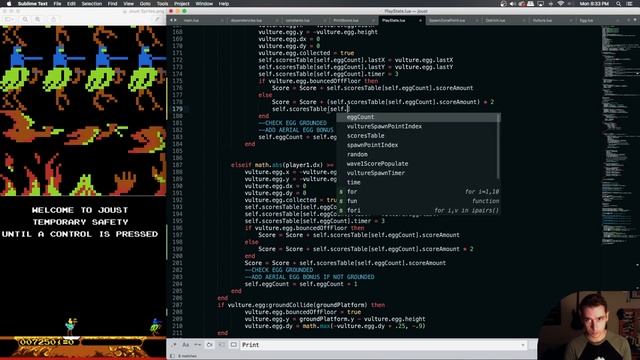
Task: Select 'vultureSpawnTimer' autocomplete suggestion
Action: (x=417, y=173)
